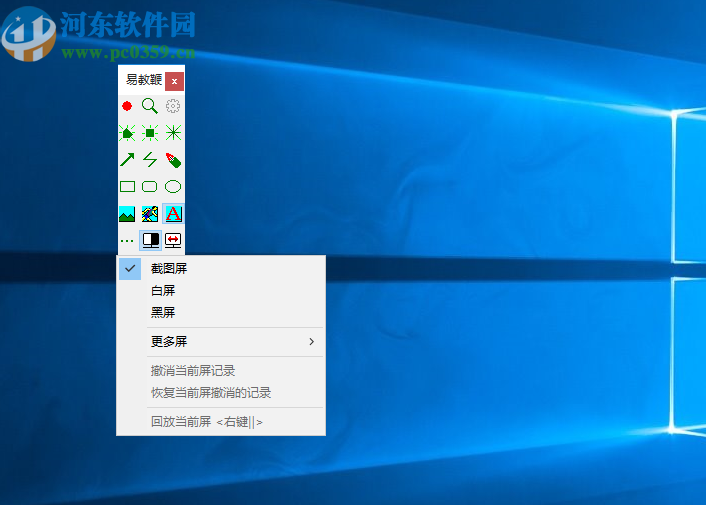Click 恢复当前屏撤消的记录 menu entry

221,393
